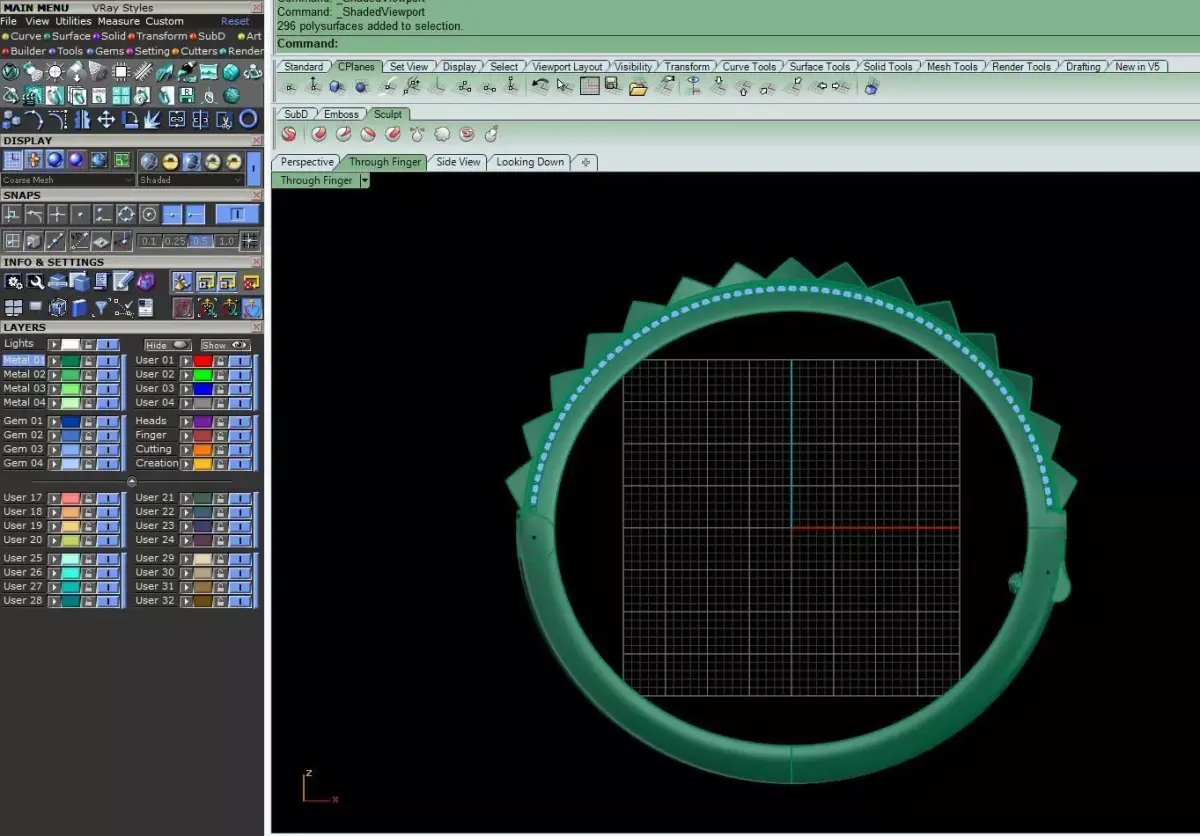Select the purple sphere display icon
This screenshot has height=836, width=1200.
pyautogui.click(x=76, y=160)
